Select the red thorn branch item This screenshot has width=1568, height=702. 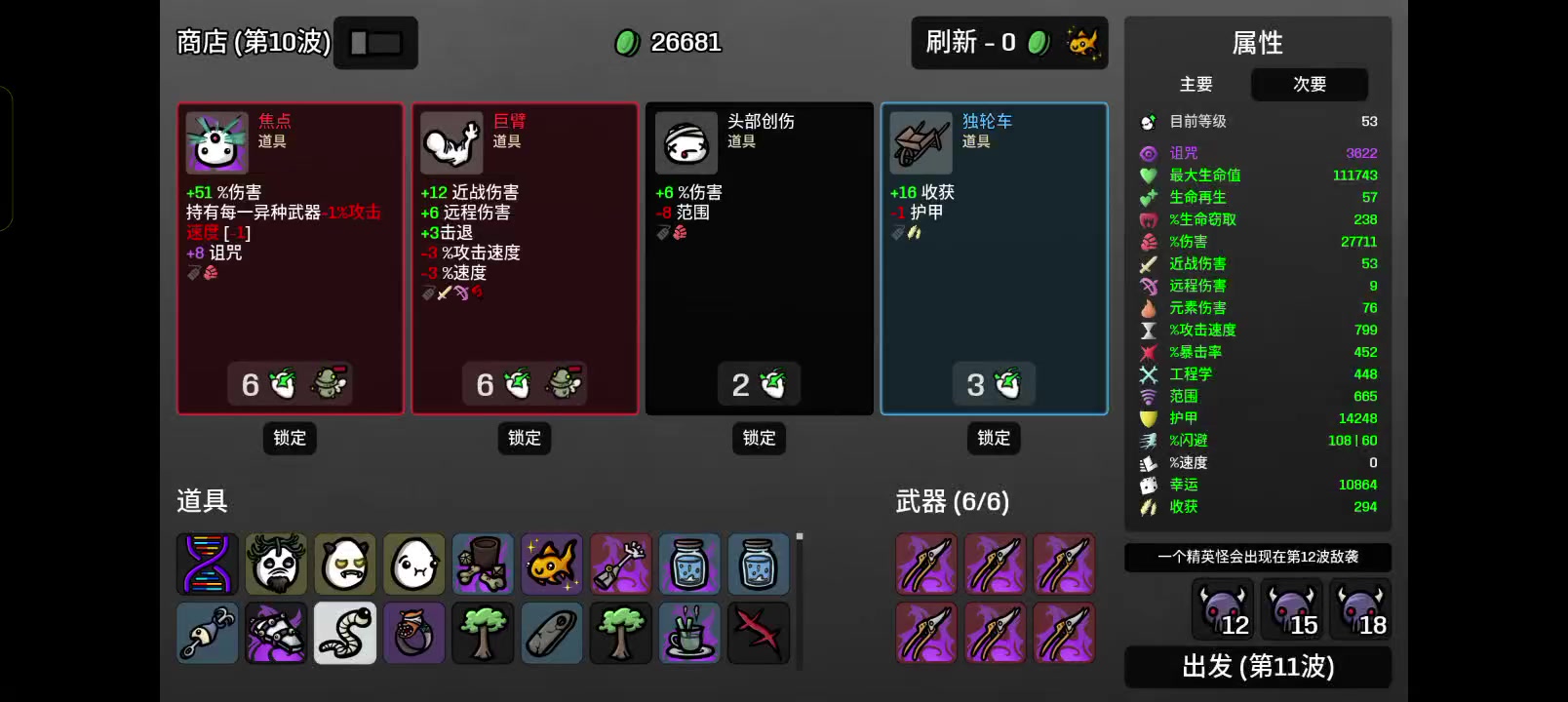pyautogui.click(x=759, y=633)
